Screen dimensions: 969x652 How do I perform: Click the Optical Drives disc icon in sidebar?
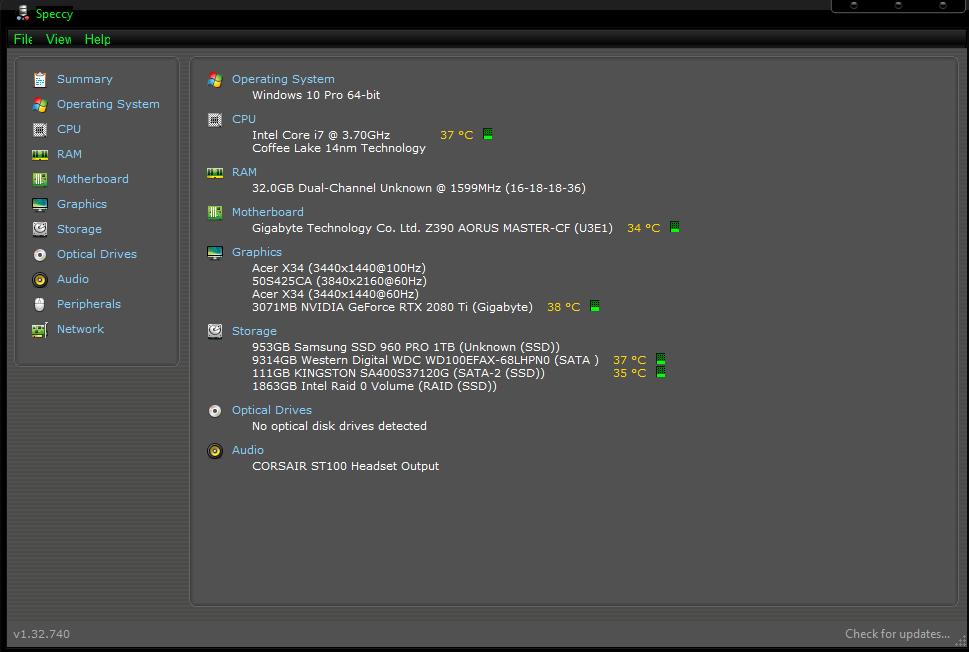click(x=40, y=255)
